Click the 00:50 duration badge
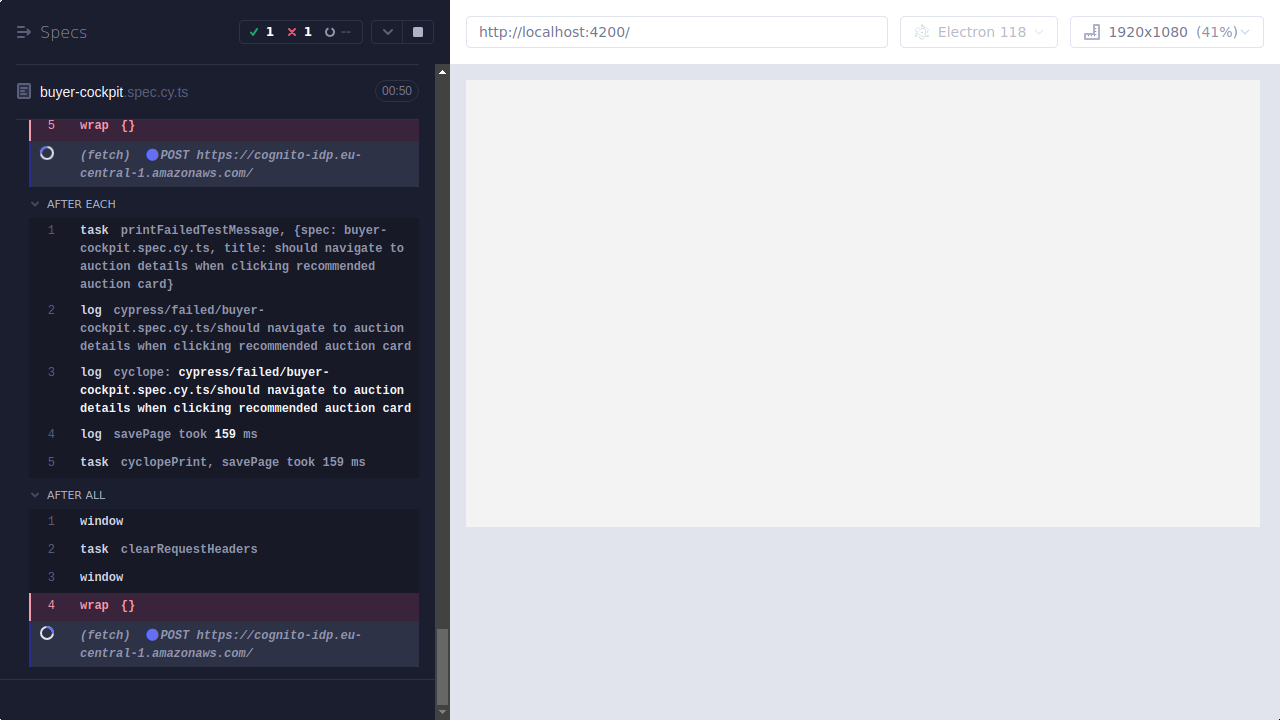 pos(397,91)
